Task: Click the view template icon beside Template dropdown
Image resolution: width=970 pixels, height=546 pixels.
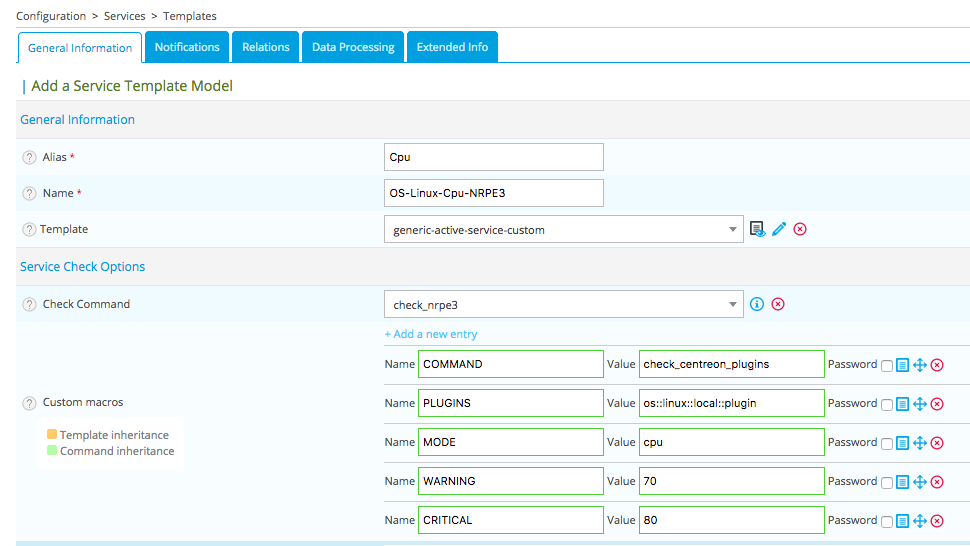Action: (758, 229)
